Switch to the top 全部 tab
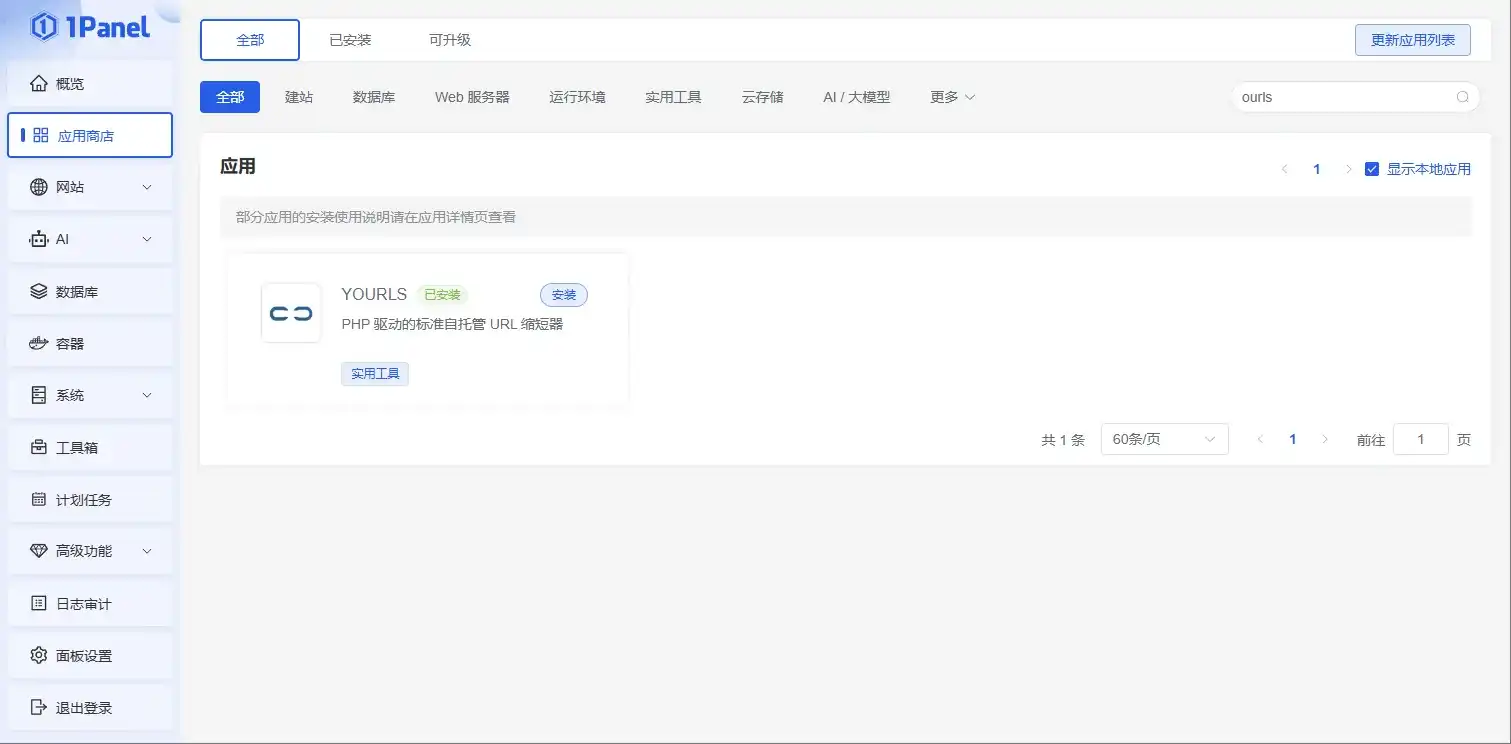The width and height of the screenshot is (1511, 744). click(250, 40)
